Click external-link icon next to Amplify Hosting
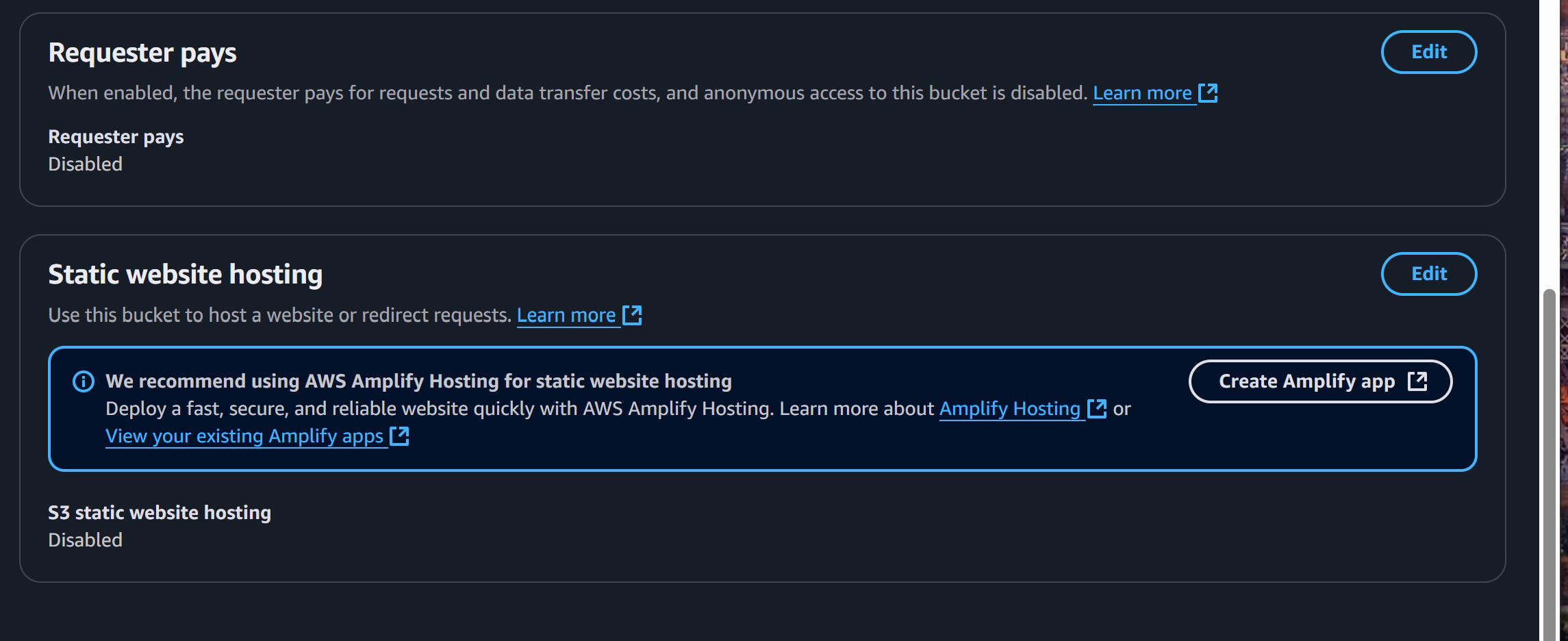 (1097, 409)
